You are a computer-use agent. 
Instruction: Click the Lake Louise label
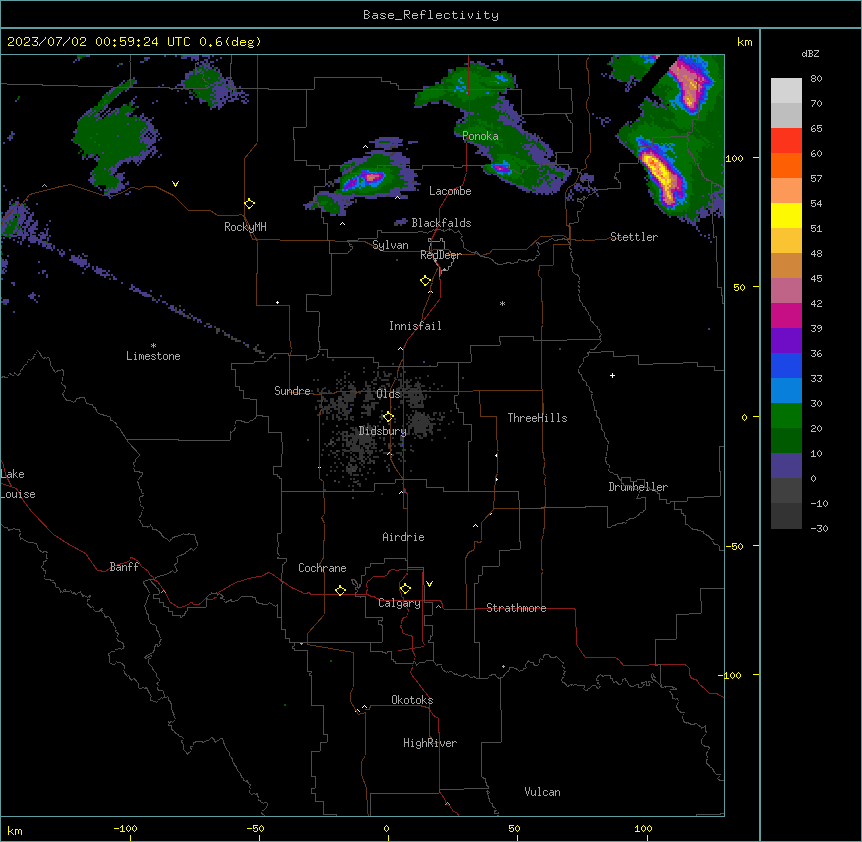(18, 484)
